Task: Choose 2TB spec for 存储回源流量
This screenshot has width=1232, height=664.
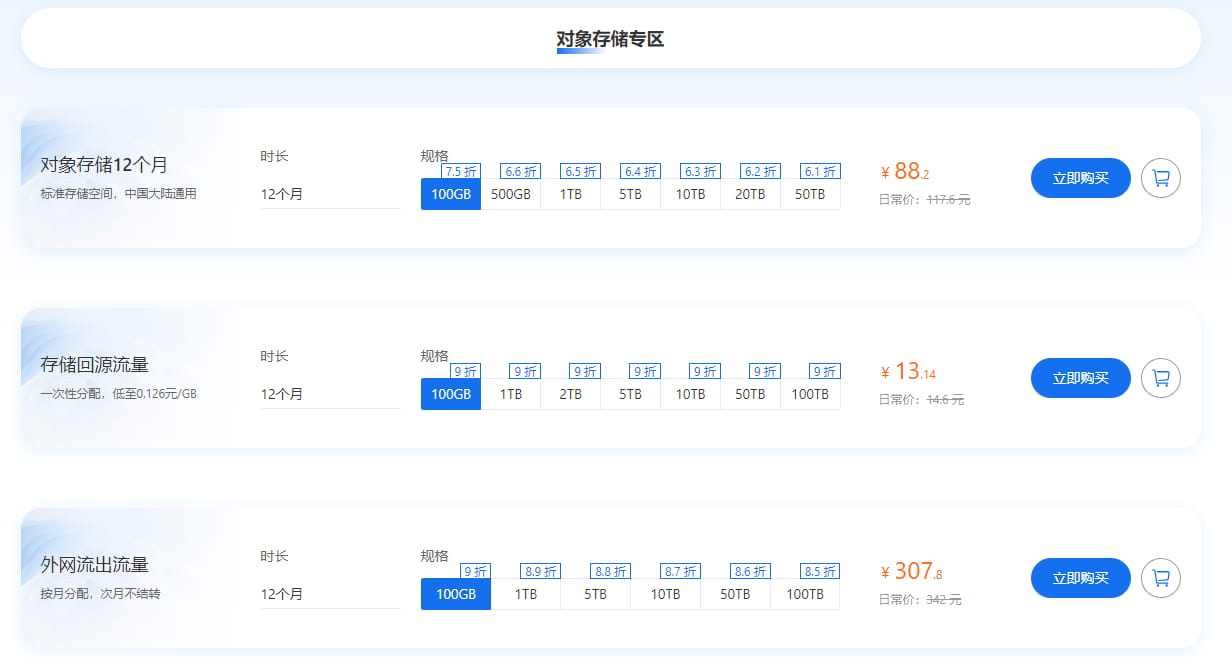Action: pos(571,394)
